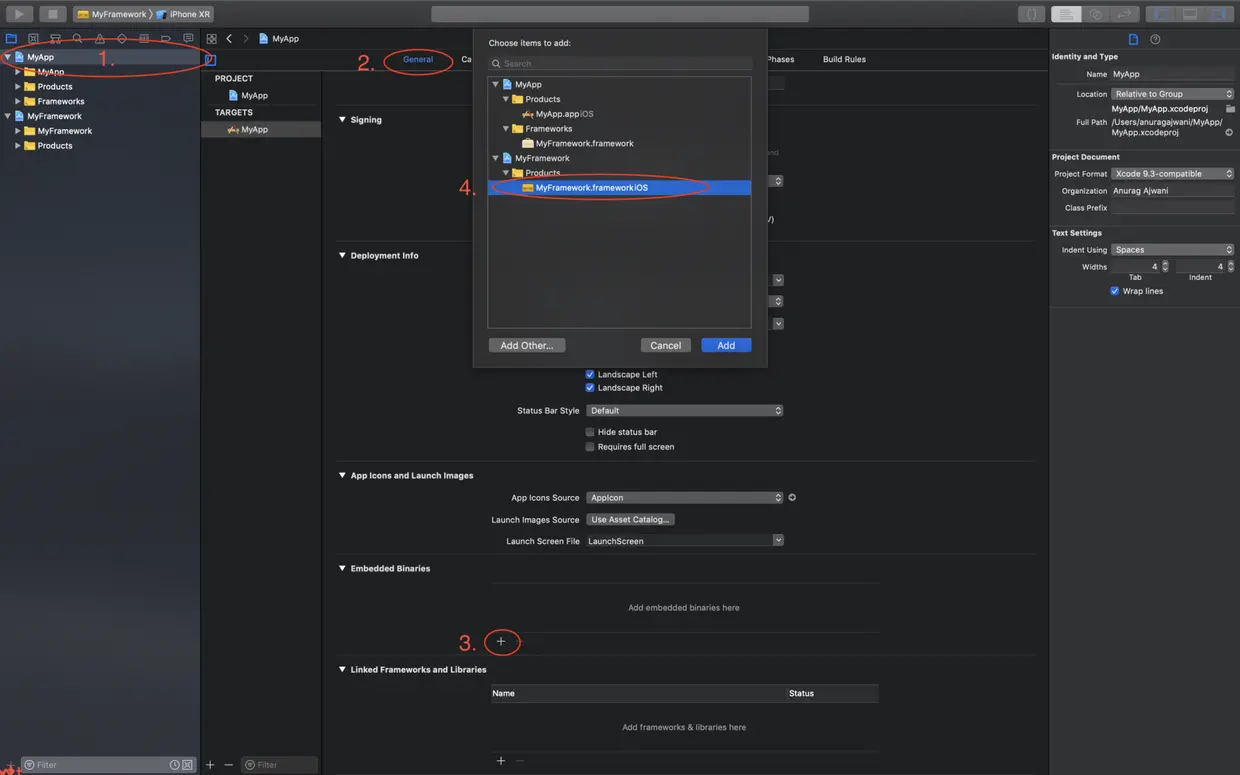Image resolution: width=1240 pixels, height=775 pixels.
Task: Click the Add button in dialog
Action: pos(726,345)
